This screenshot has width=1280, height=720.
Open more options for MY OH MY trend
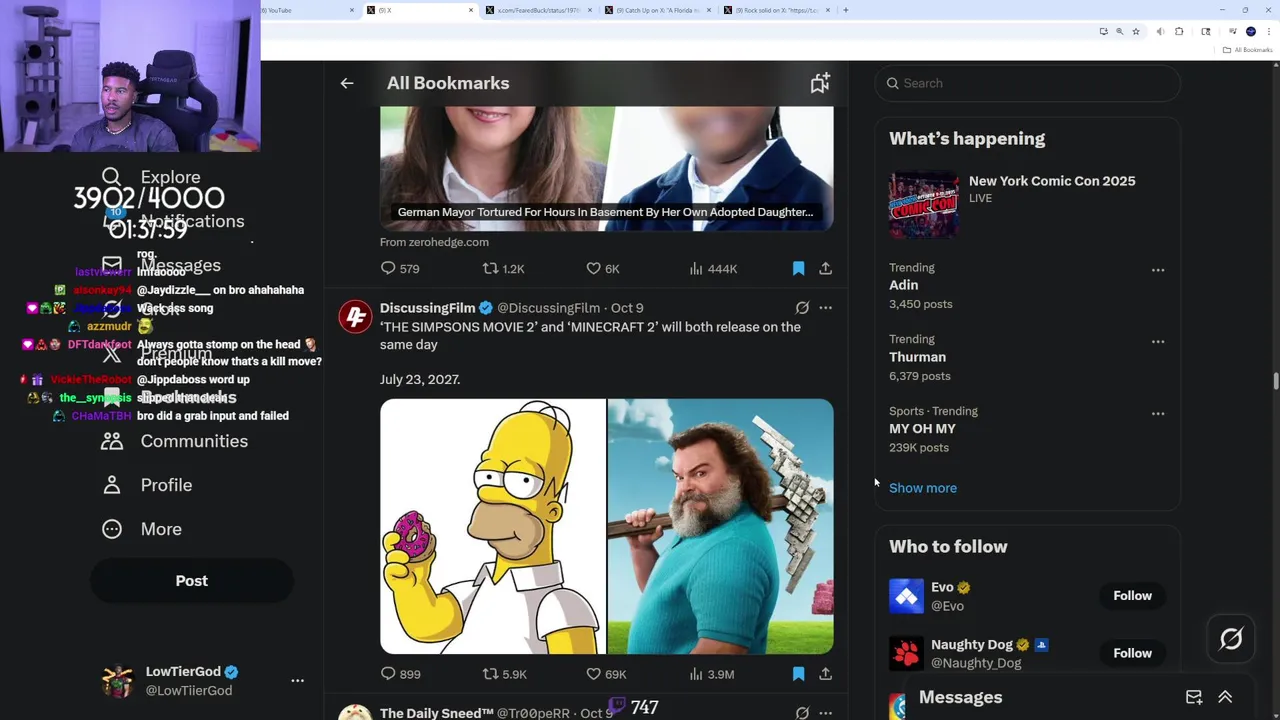tap(1158, 414)
